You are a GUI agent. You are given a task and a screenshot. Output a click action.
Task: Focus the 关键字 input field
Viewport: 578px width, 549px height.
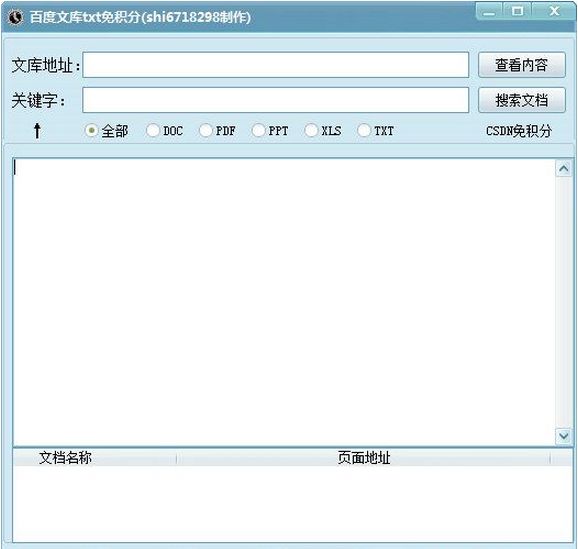(x=276, y=100)
